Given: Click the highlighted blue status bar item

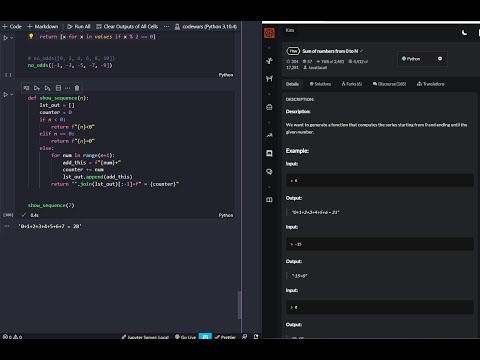Looking at the screenshot, I should (x=205, y=337).
